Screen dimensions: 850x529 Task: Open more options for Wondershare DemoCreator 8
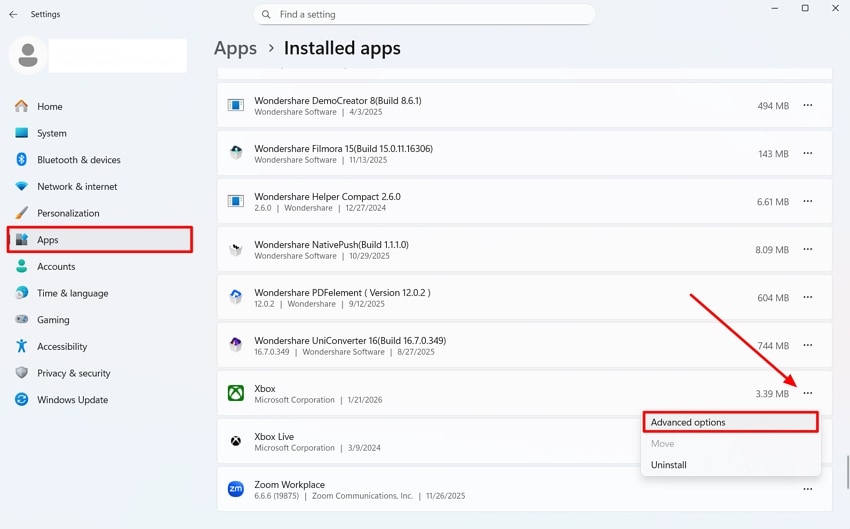pyautogui.click(x=808, y=106)
